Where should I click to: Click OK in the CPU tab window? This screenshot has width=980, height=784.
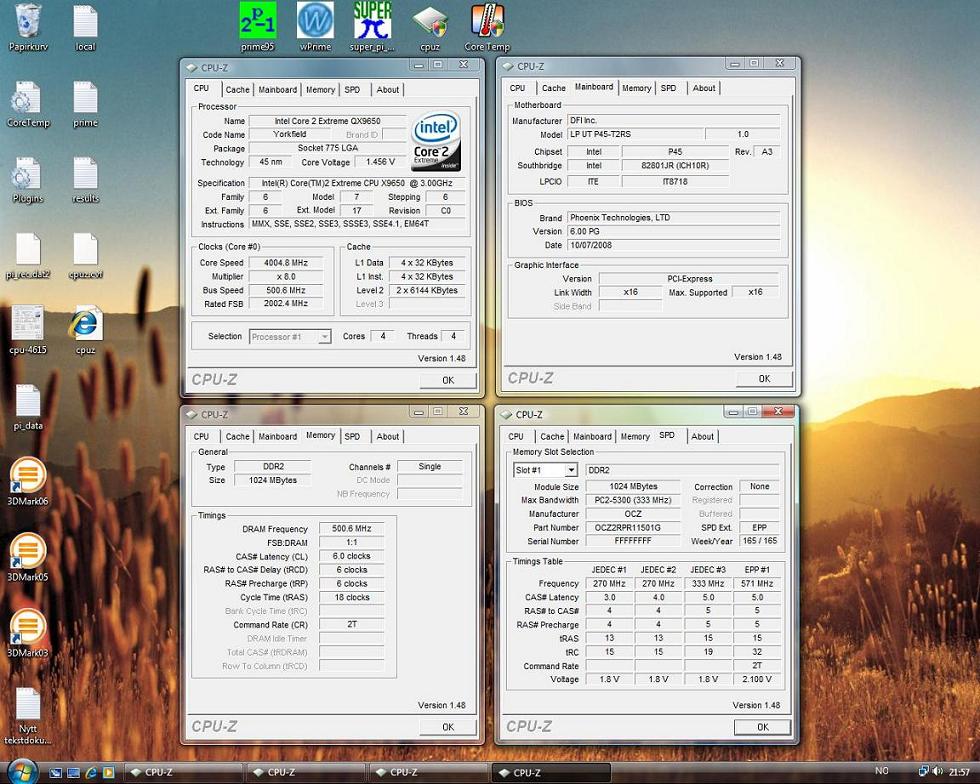(x=448, y=380)
